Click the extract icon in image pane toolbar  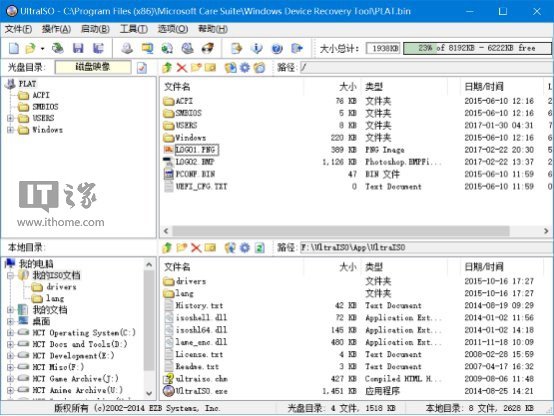click(x=230, y=68)
